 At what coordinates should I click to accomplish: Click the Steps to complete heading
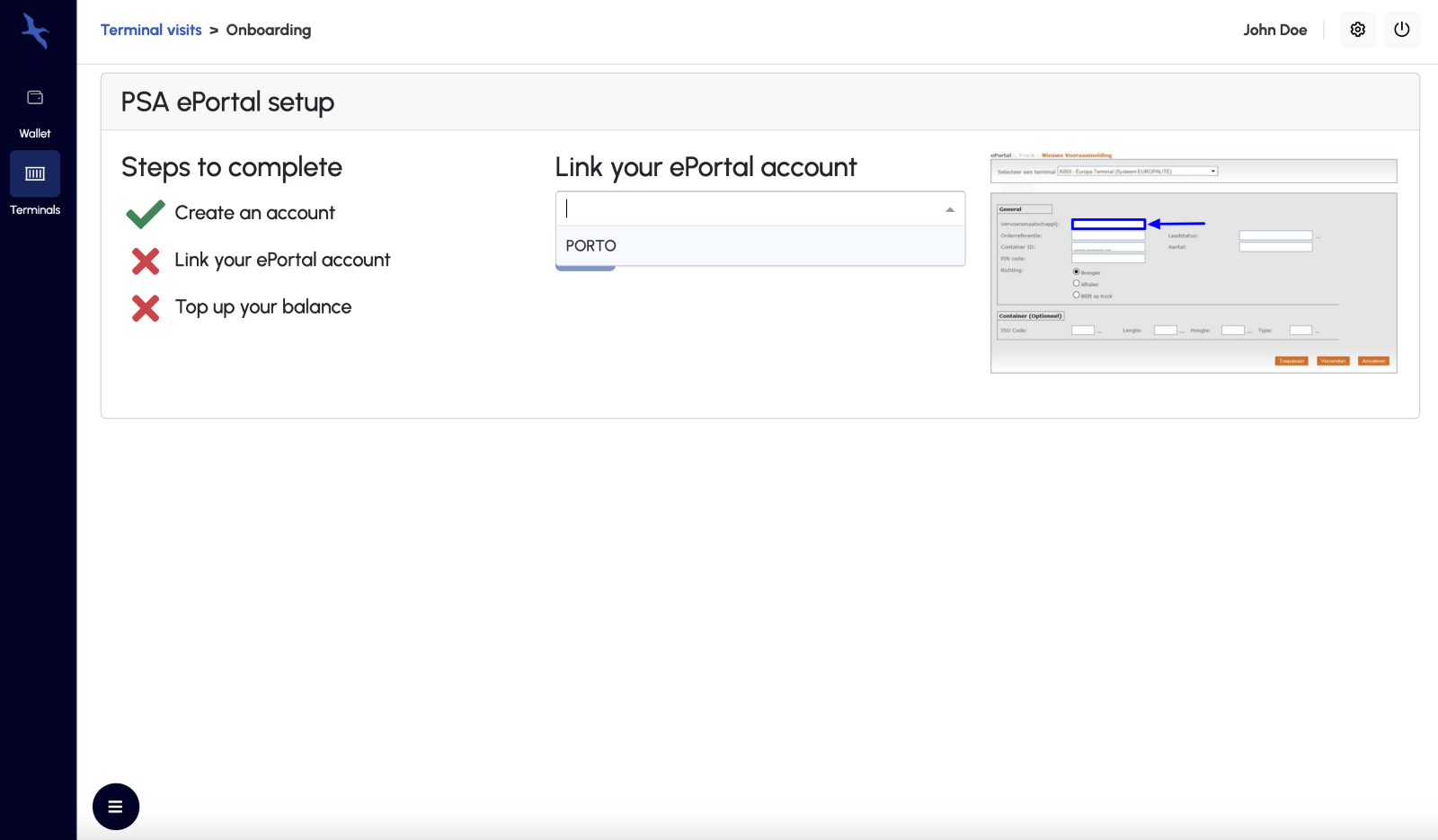pyautogui.click(x=232, y=168)
